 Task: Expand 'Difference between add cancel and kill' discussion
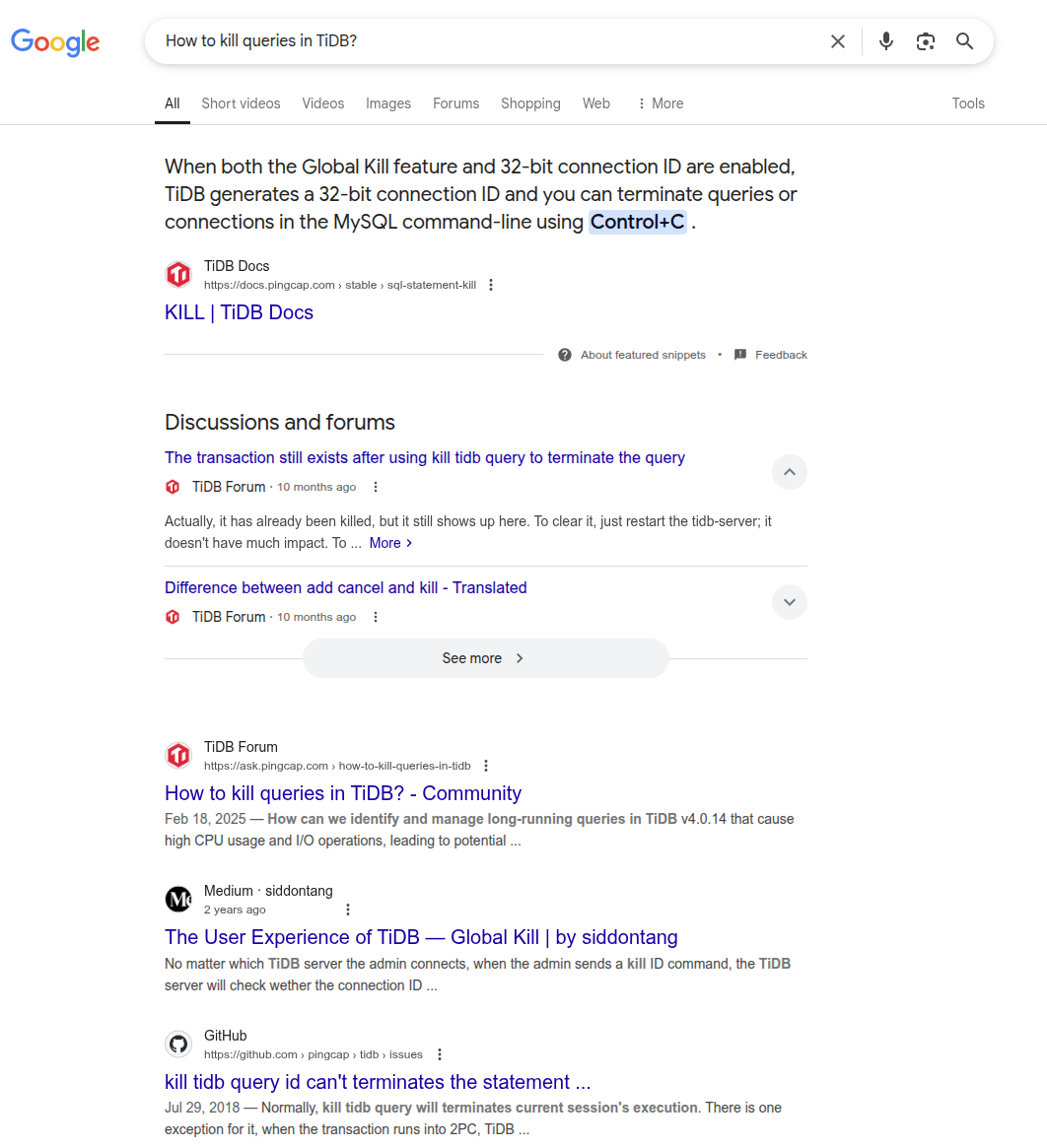pyautogui.click(x=789, y=602)
